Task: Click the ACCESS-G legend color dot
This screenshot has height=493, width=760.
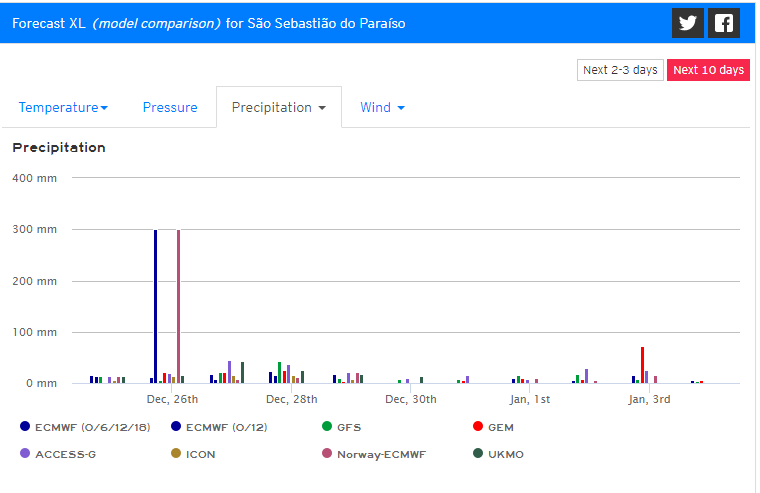Action: (25, 454)
